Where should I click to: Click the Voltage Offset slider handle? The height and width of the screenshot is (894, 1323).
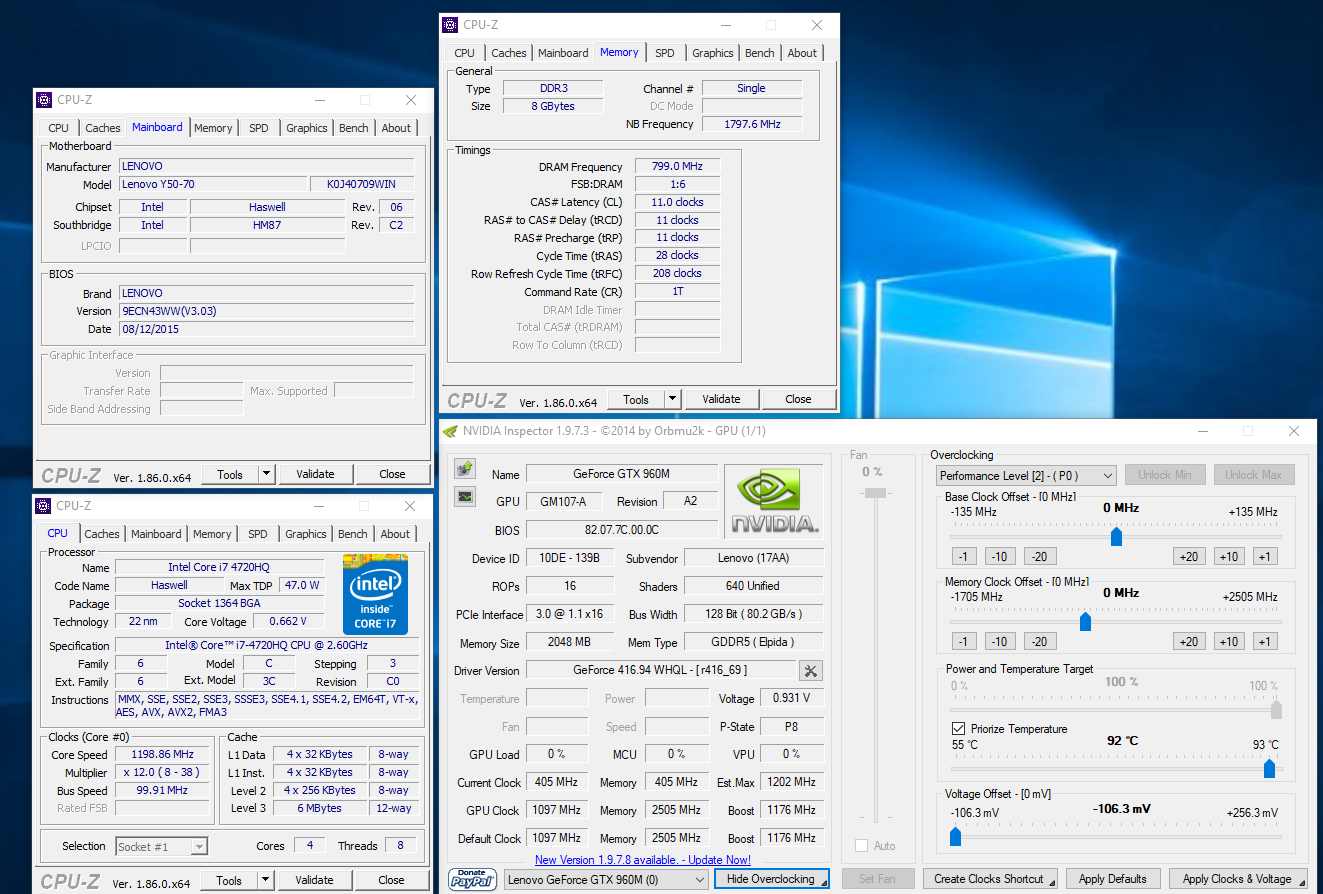(x=955, y=836)
